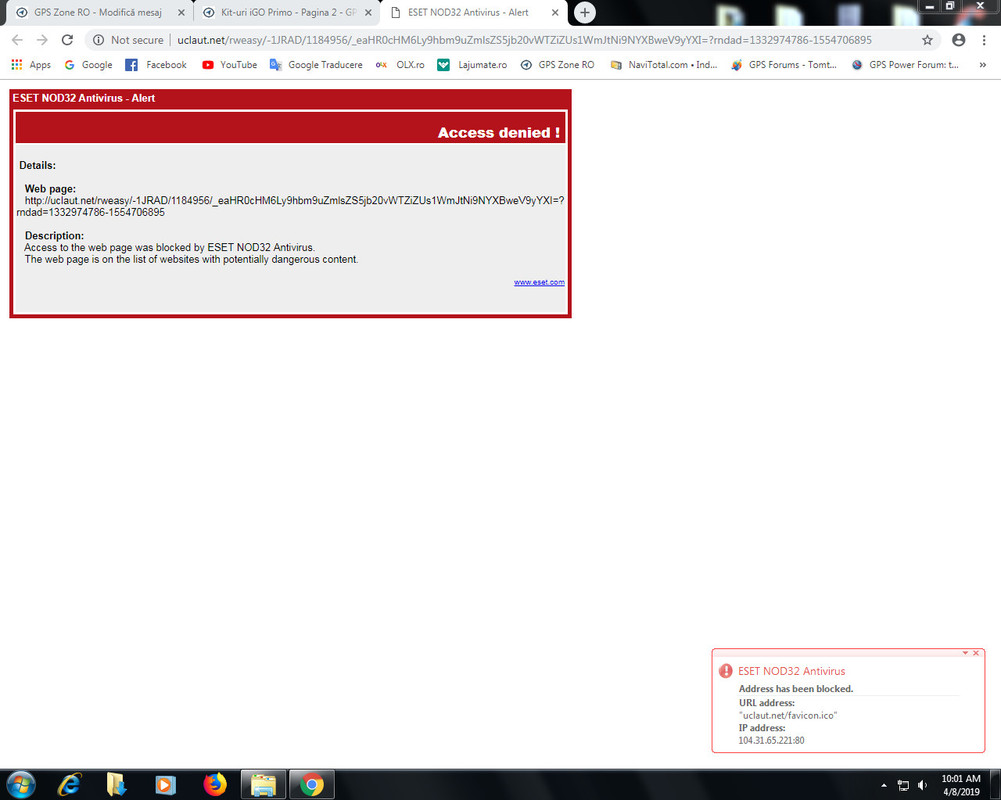The width and height of the screenshot is (1001, 800).
Task: Reload the blocked page
Action: pos(67,40)
